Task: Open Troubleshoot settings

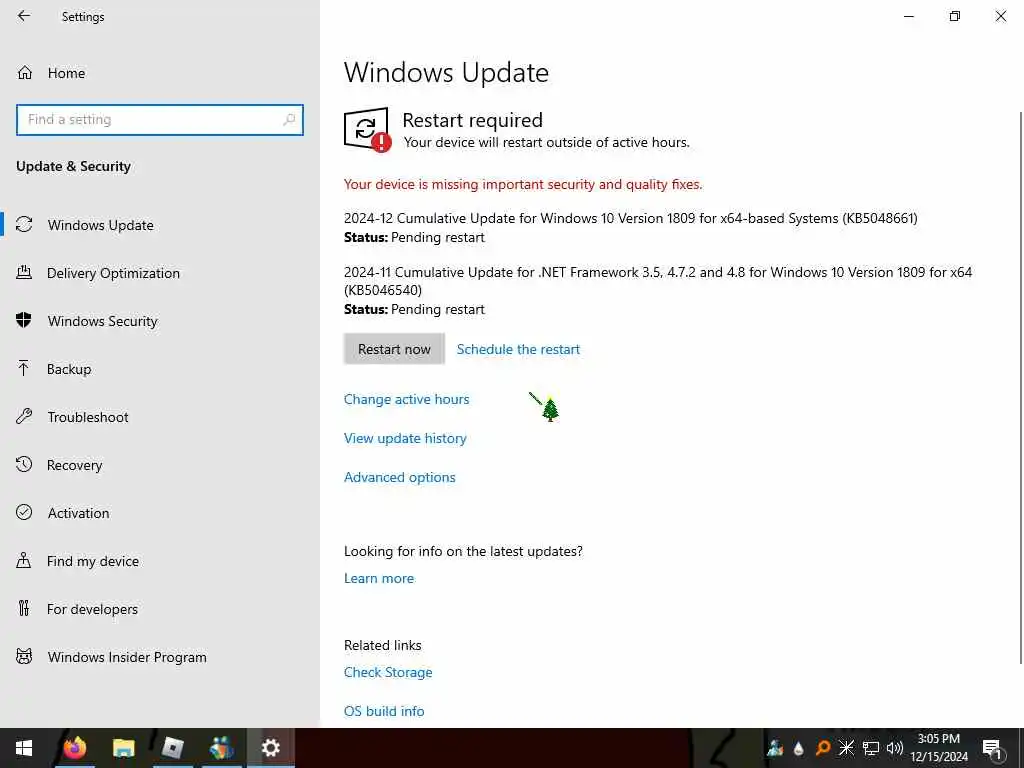Action: tap(88, 417)
